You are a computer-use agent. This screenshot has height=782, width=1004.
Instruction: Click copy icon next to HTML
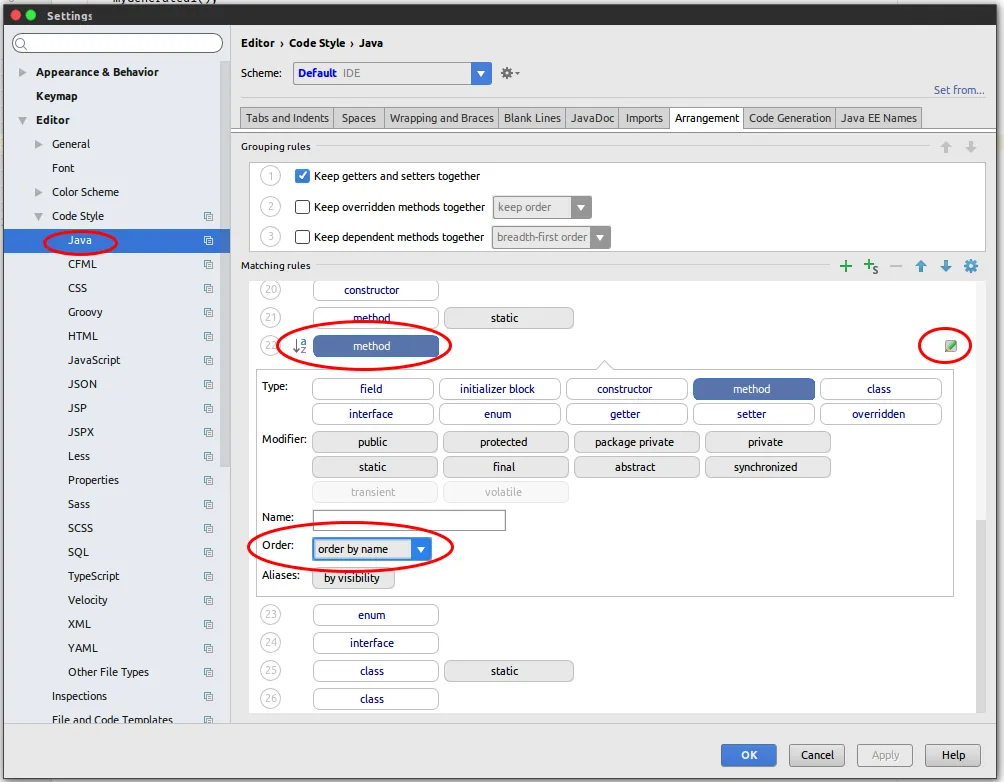pyautogui.click(x=208, y=336)
